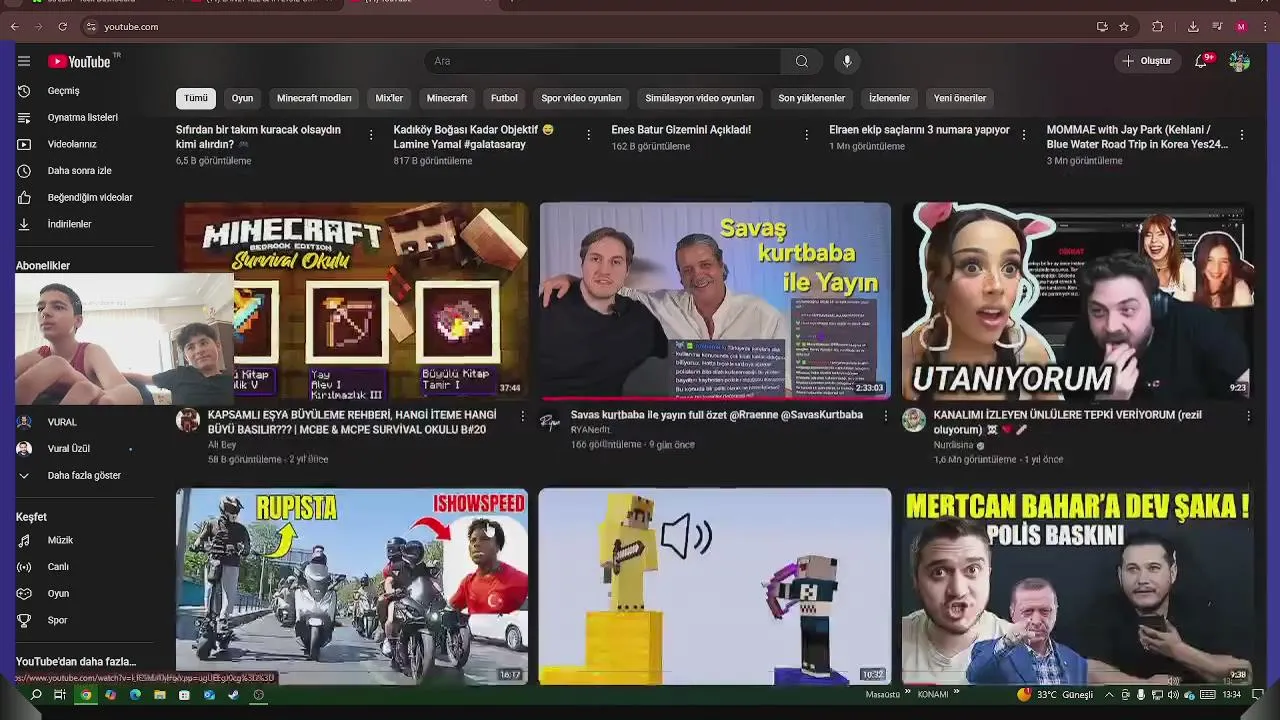Open the RUPISTA ISHOWSPEED video thumbnail
This screenshot has height=720, width=1280.
[352, 586]
